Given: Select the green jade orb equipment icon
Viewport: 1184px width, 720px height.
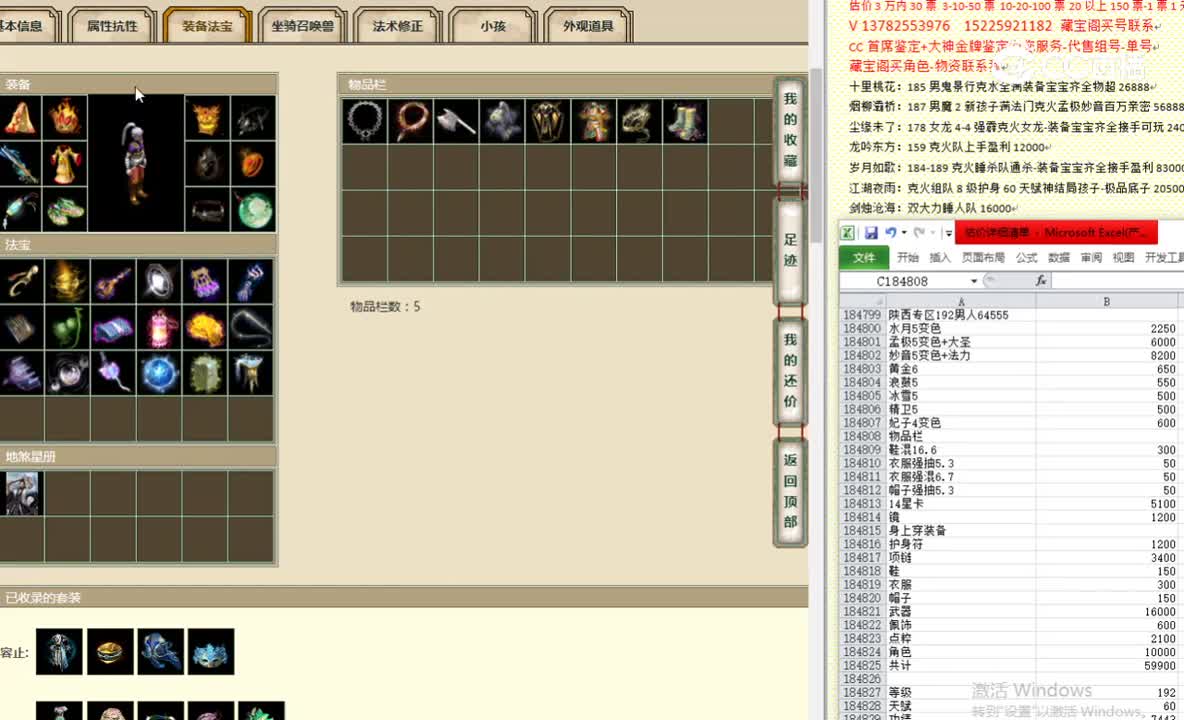Looking at the screenshot, I should pos(253,210).
